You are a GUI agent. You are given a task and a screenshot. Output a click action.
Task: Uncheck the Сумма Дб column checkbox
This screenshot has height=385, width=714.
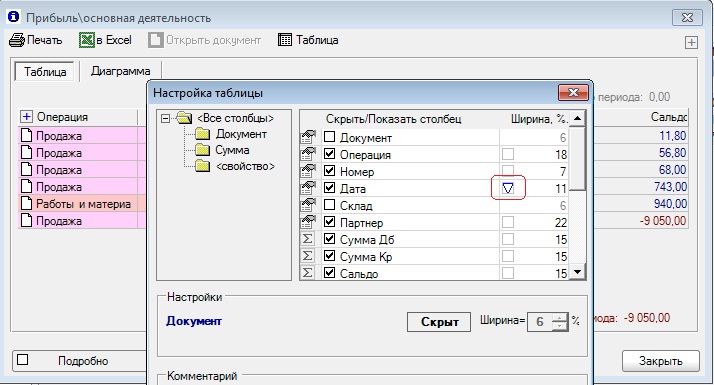[x=329, y=238]
